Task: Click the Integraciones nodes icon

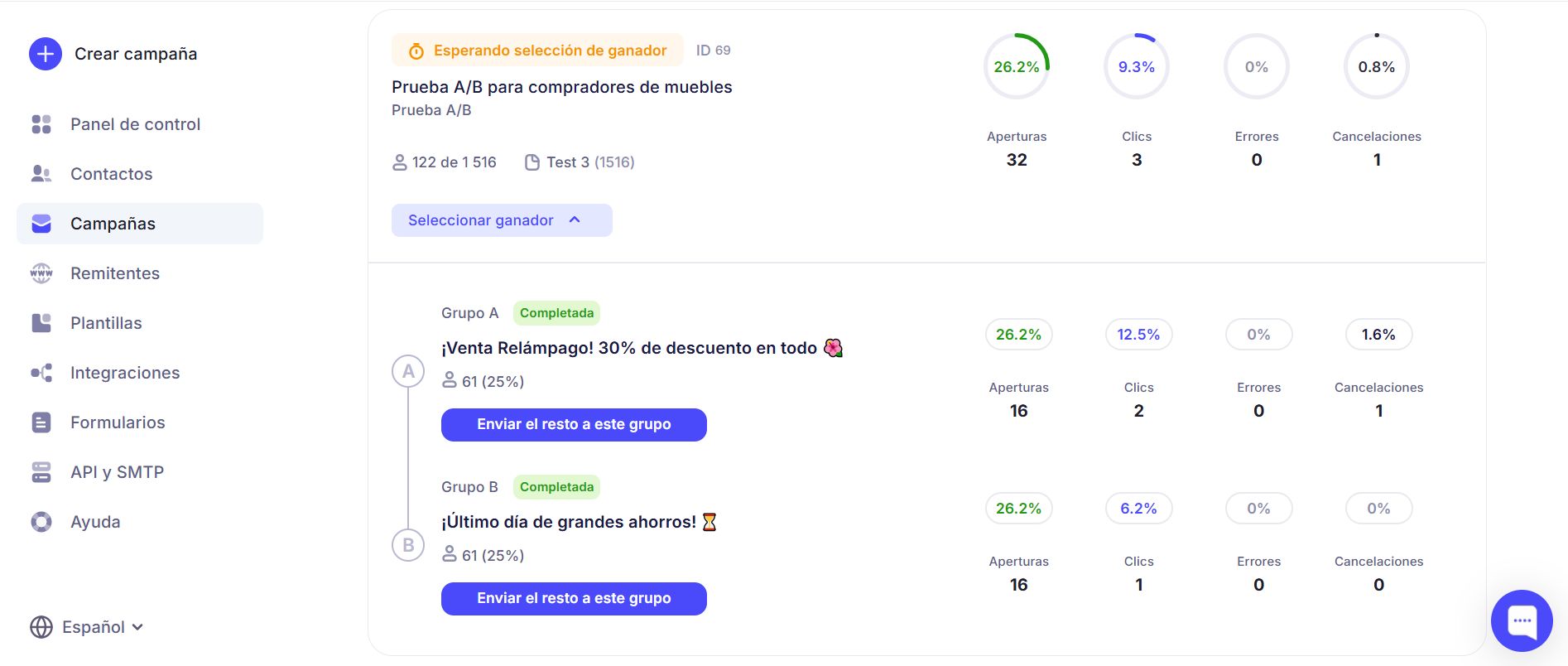Action: [41, 373]
